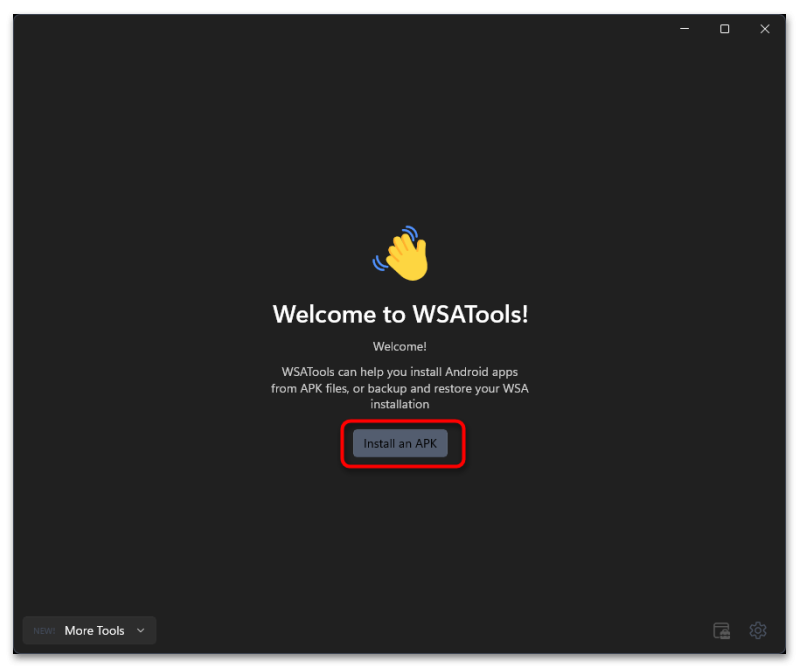Open settings via the gear icon
The width and height of the screenshot is (800, 668).
coord(758,630)
